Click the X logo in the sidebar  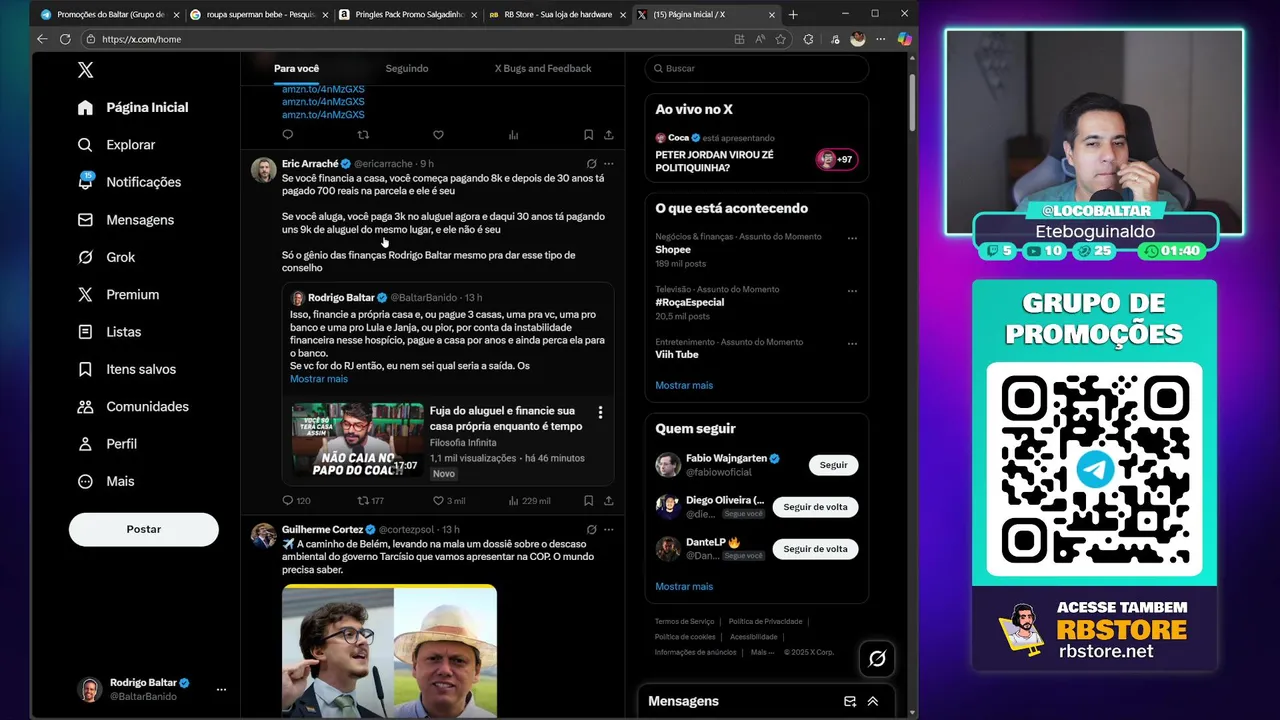tap(86, 69)
